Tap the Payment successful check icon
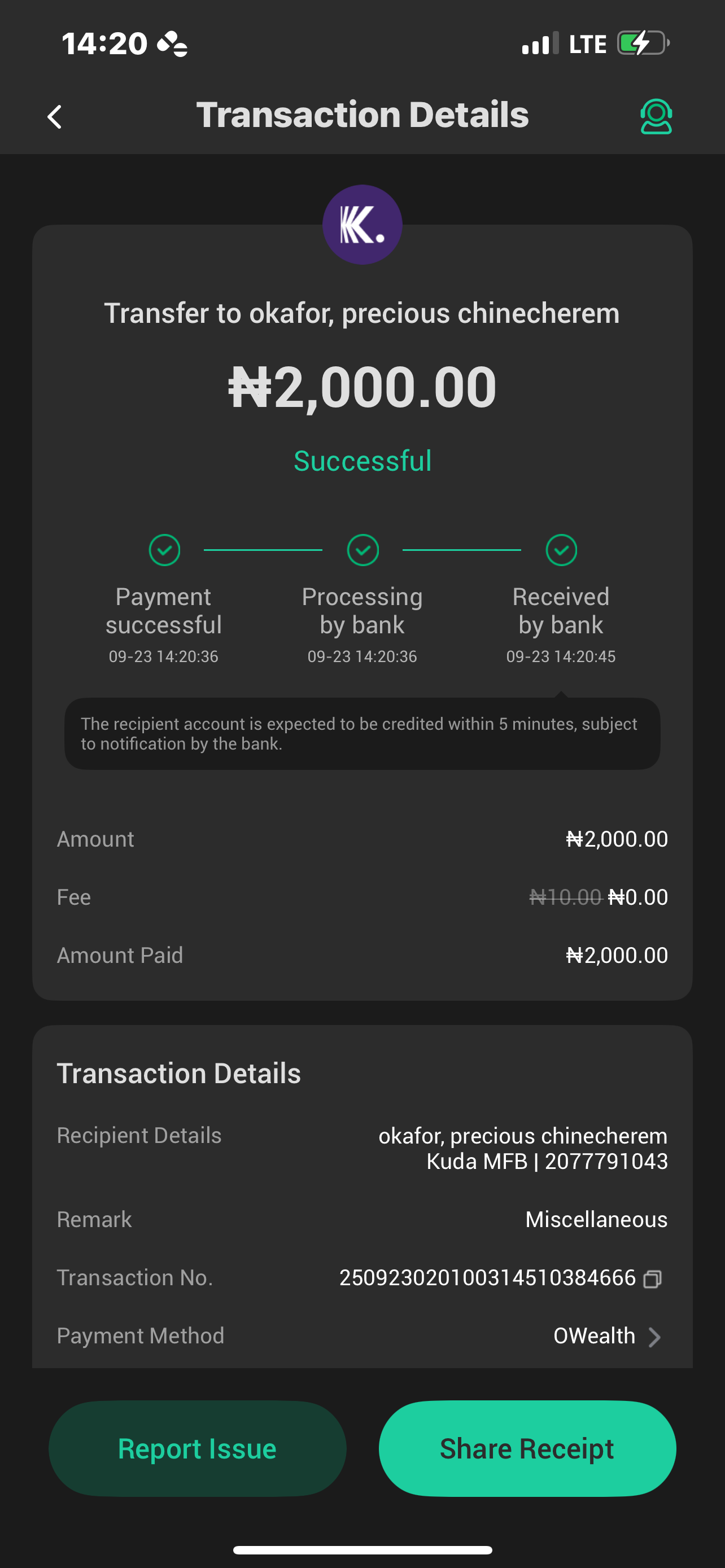Image resolution: width=725 pixels, height=1568 pixels. (164, 550)
